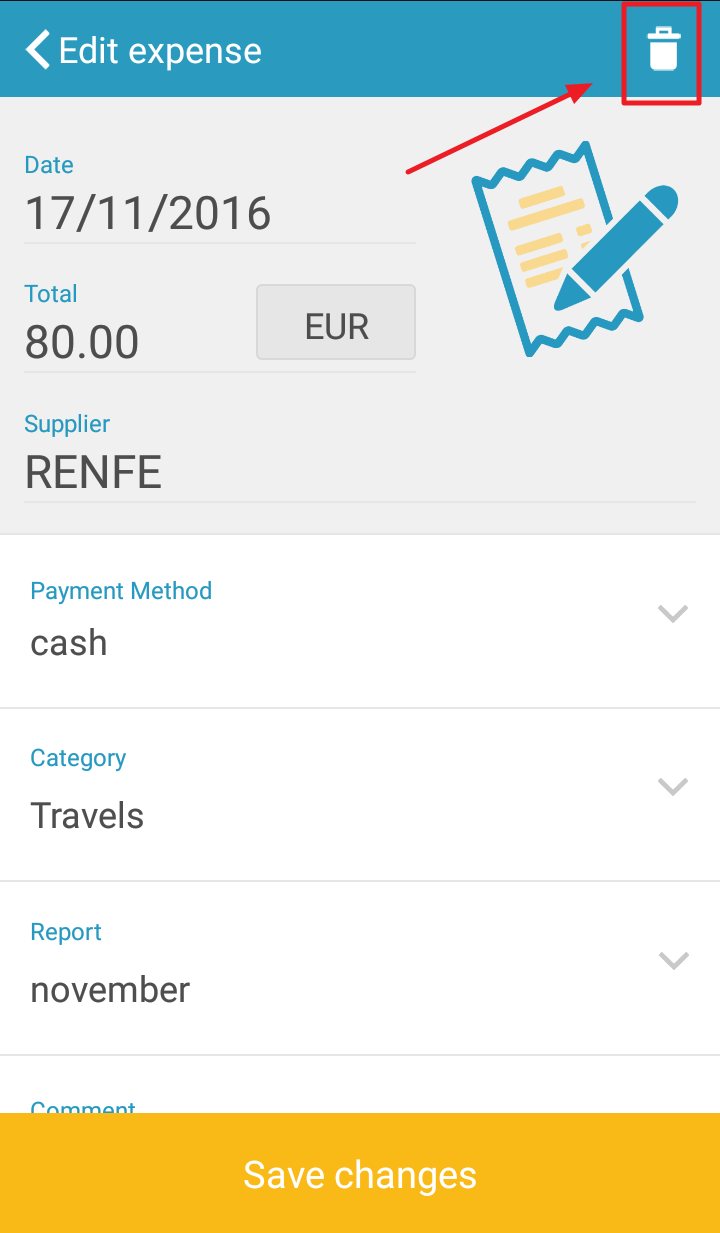This screenshot has height=1233, width=720.
Task: Tap the receipt with pencil illustration
Action: [575, 250]
